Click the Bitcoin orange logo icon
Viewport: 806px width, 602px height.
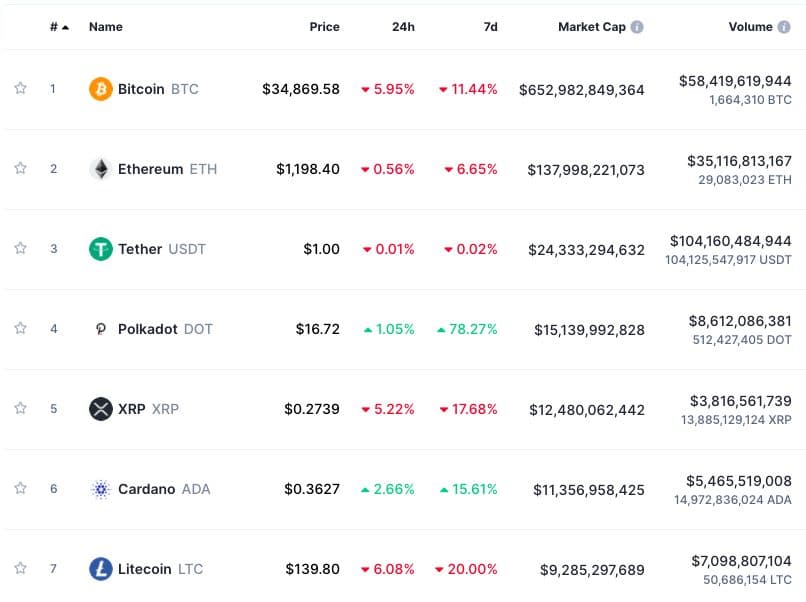point(101,89)
